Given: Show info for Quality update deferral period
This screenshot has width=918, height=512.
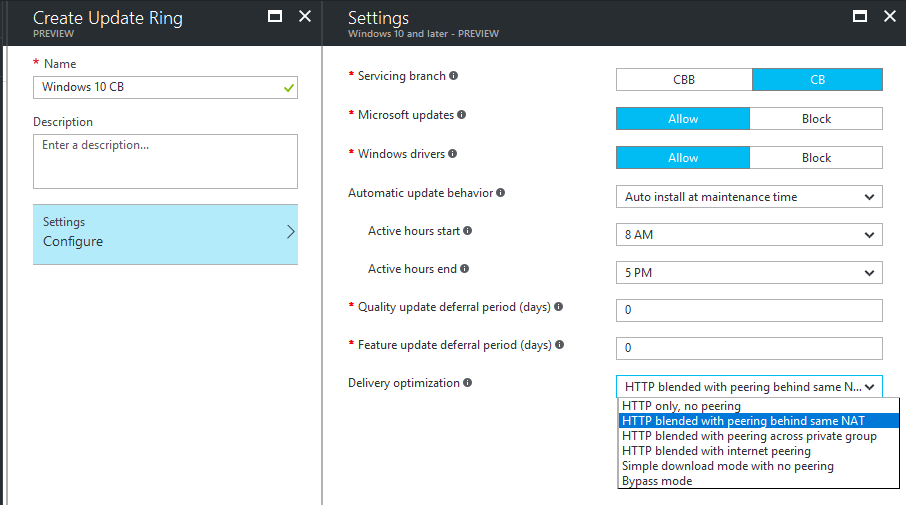Looking at the screenshot, I should pos(559,307).
